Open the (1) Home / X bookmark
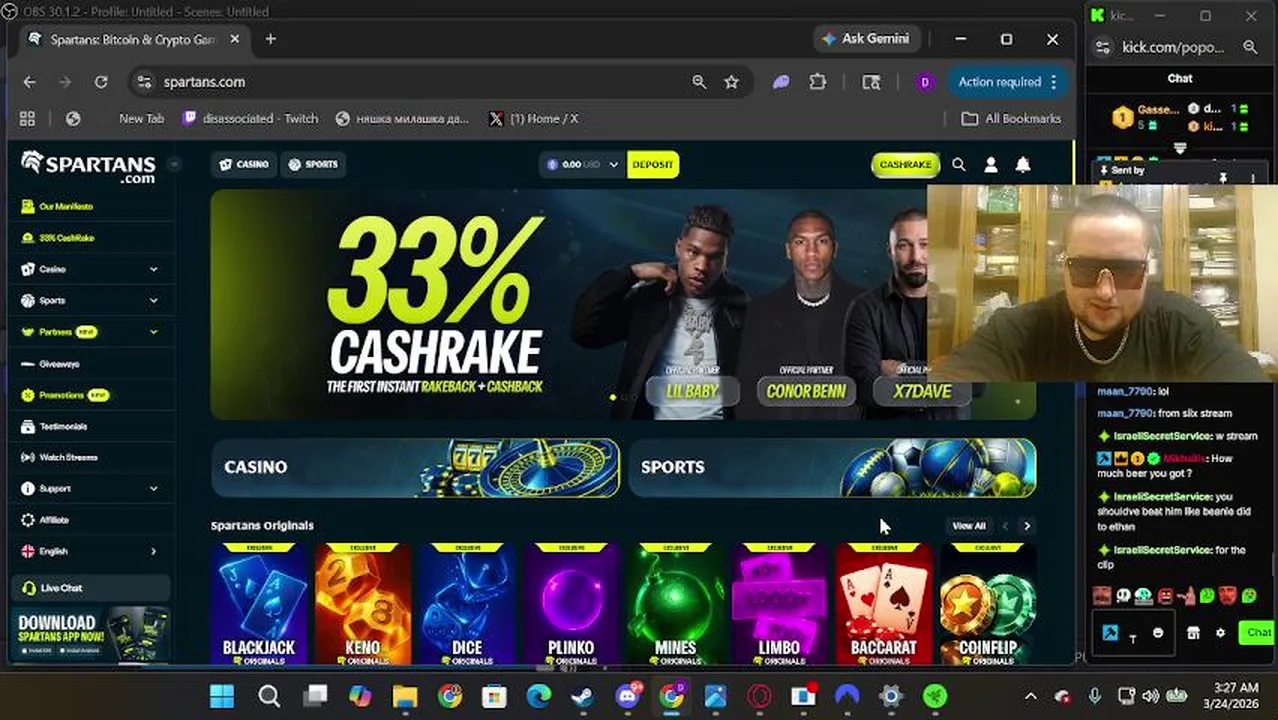 coord(533,118)
